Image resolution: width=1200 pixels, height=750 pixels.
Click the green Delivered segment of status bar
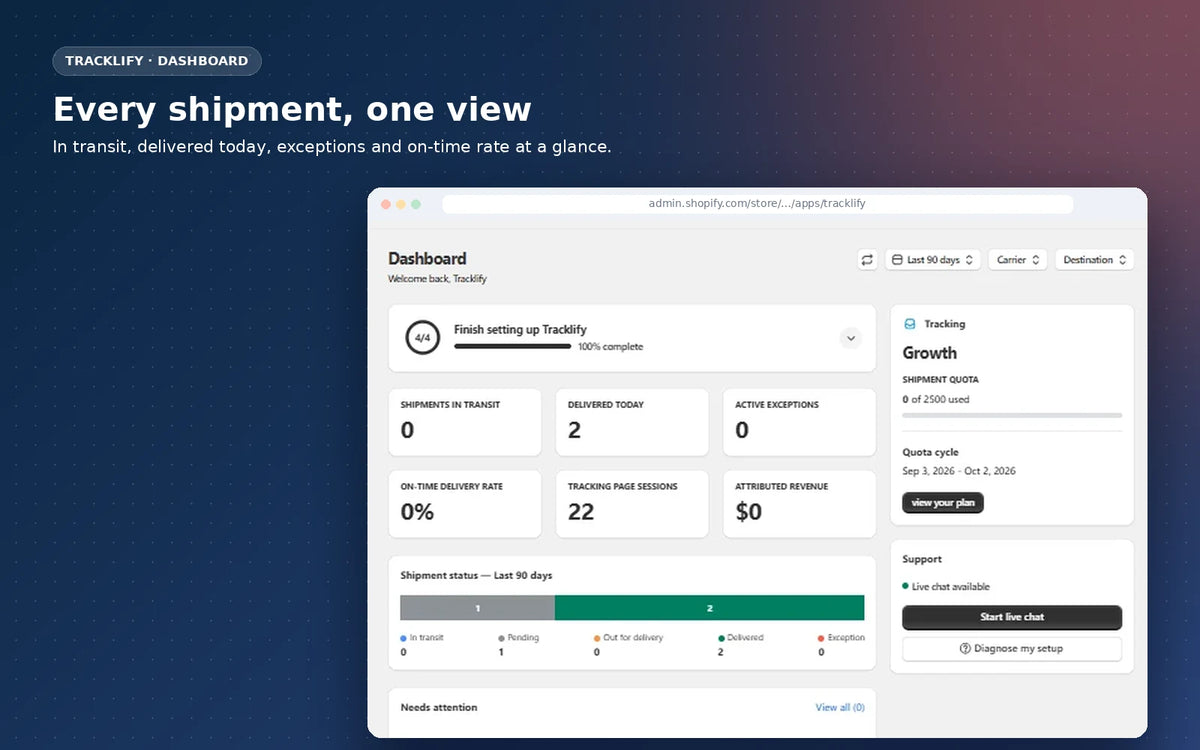pos(710,608)
